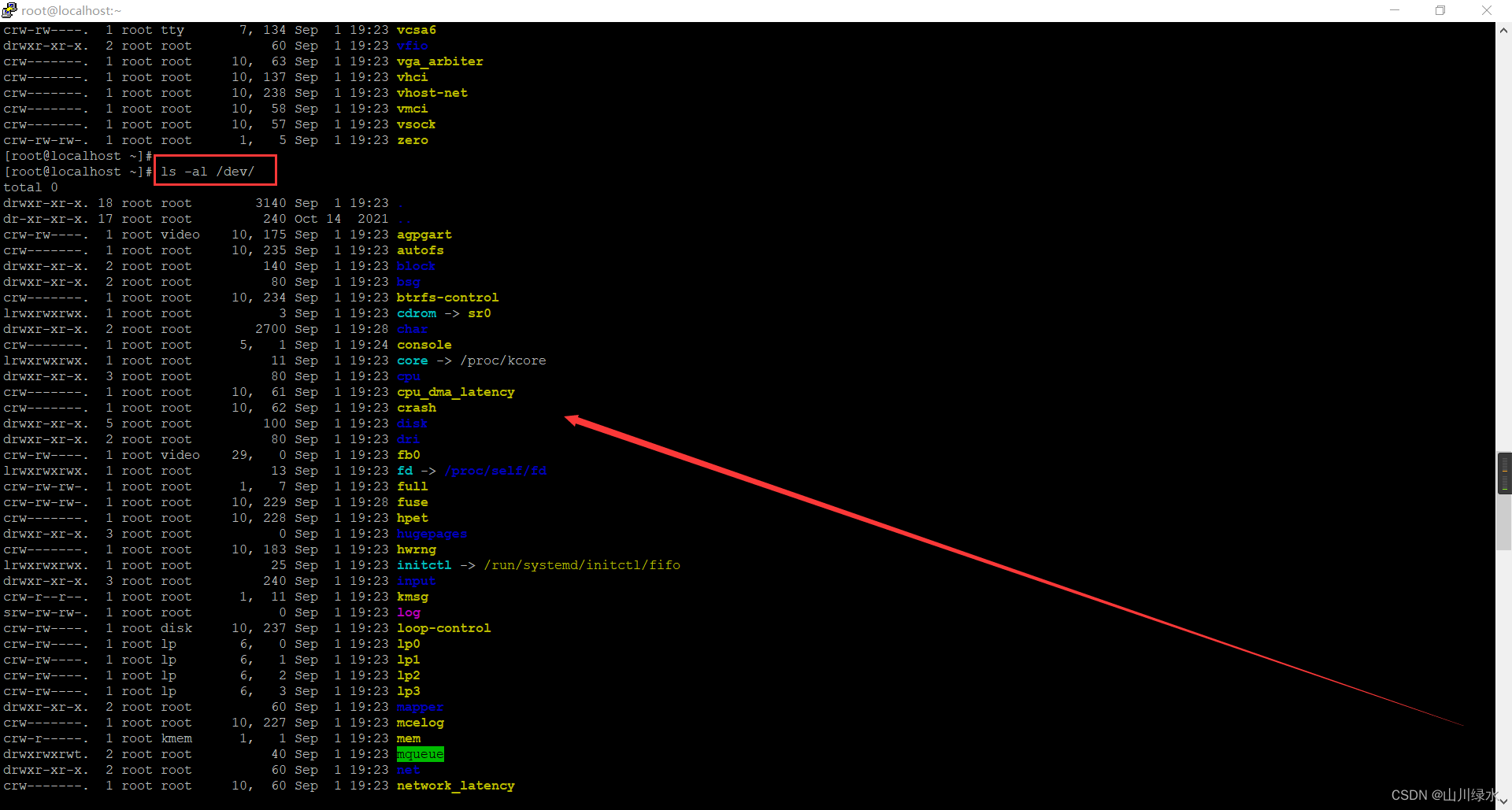Click the 'srw-rw-rw-.' permissions string
Screen dimensions: 1512x810
pyautogui.click(x=46, y=612)
